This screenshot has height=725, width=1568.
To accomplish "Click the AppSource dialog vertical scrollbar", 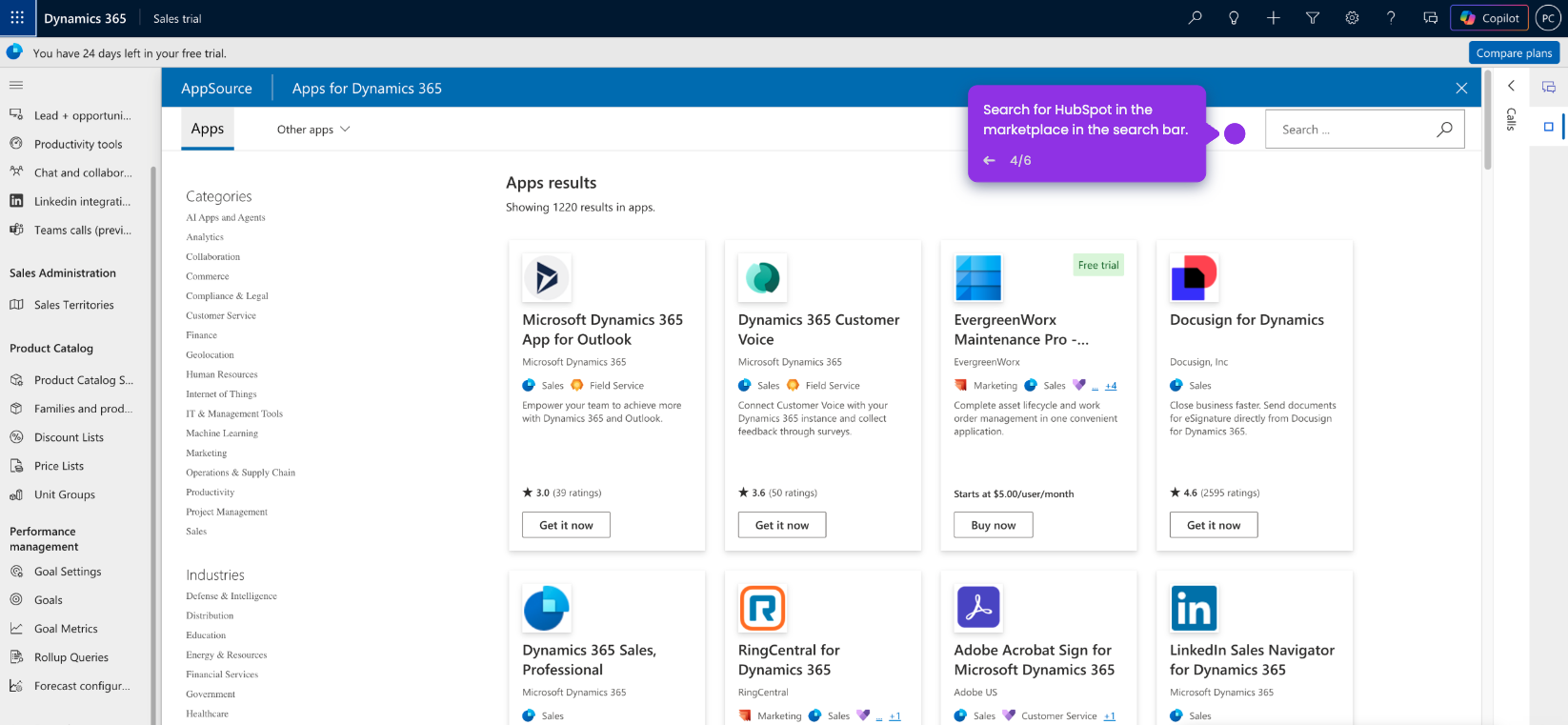I will (x=1488, y=122).
